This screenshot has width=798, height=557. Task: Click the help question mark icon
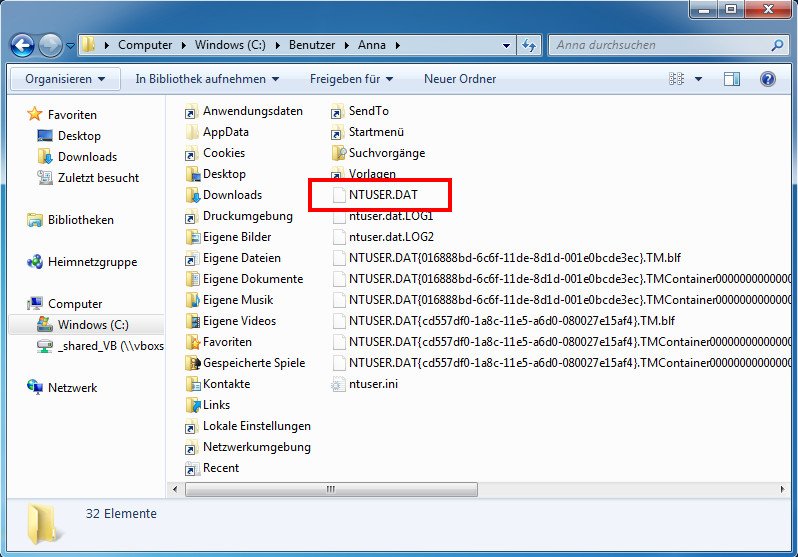(767, 79)
